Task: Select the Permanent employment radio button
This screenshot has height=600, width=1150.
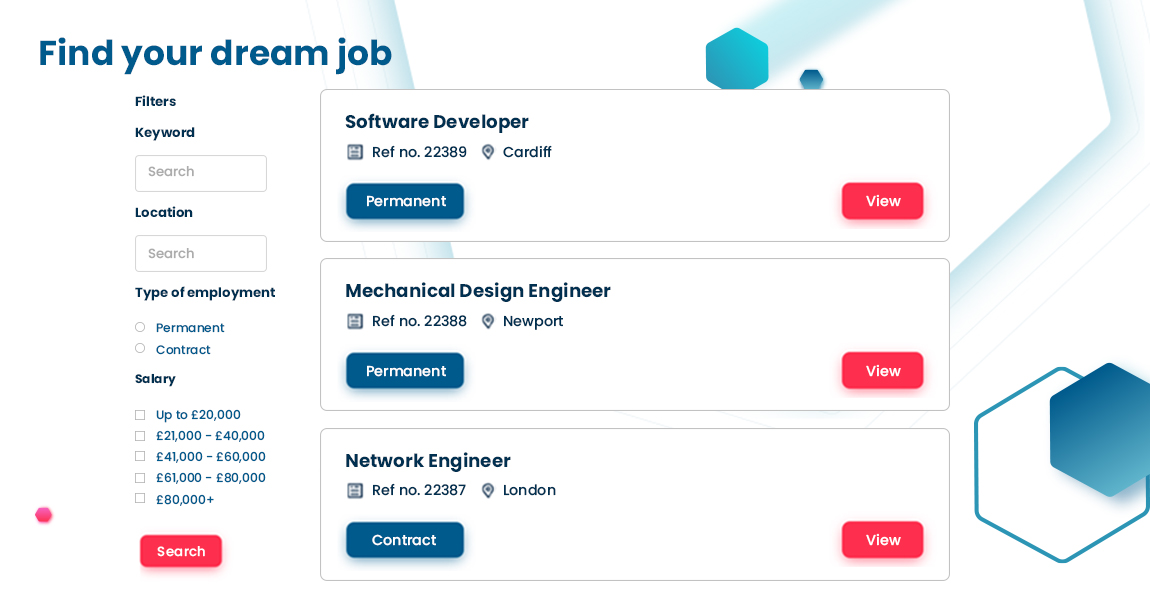Action: [140, 327]
